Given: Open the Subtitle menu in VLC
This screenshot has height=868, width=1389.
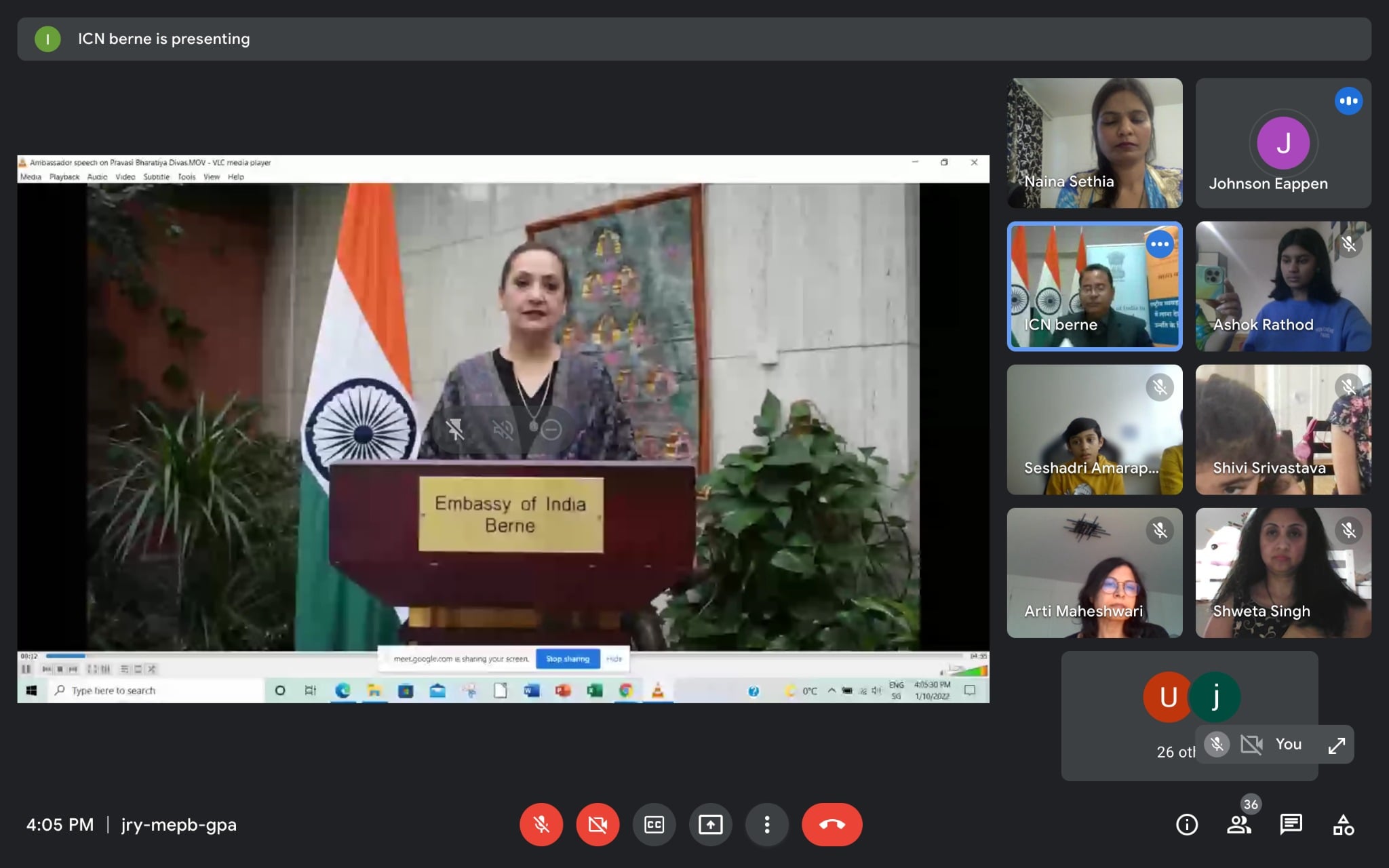Looking at the screenshot, I should [156, 177].
